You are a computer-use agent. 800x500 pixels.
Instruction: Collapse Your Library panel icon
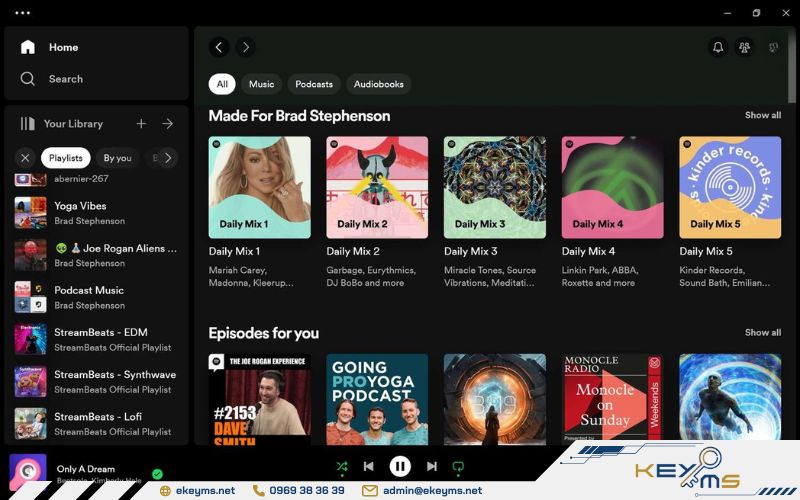click(28, 123)
